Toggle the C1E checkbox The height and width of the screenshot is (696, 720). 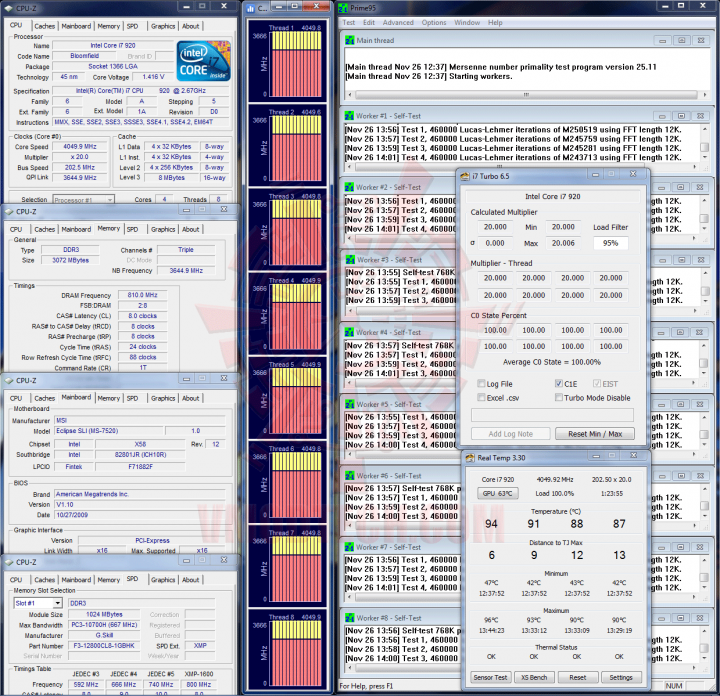[559, 383]
